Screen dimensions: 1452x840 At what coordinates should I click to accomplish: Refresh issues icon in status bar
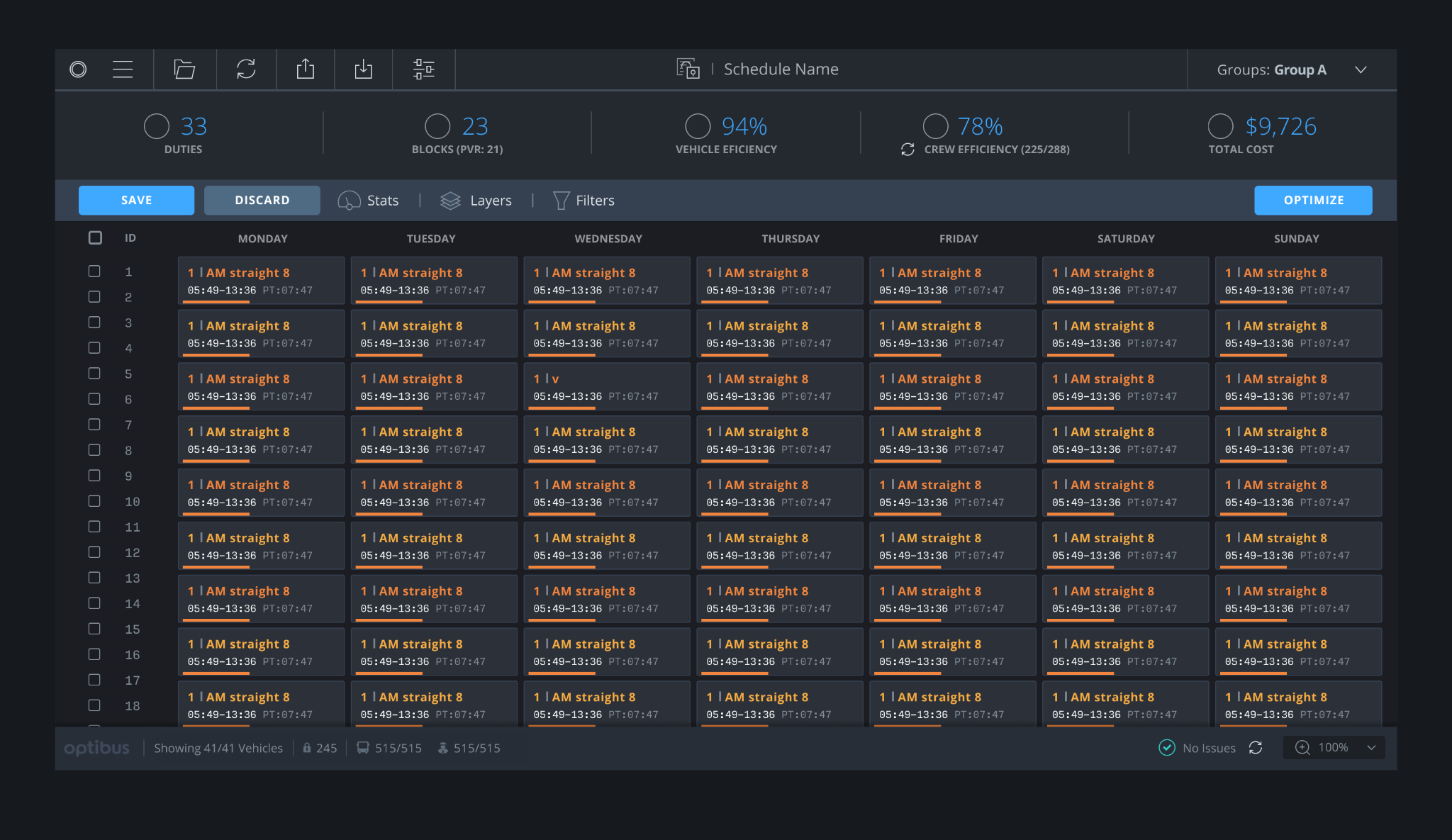point(1256,748)
